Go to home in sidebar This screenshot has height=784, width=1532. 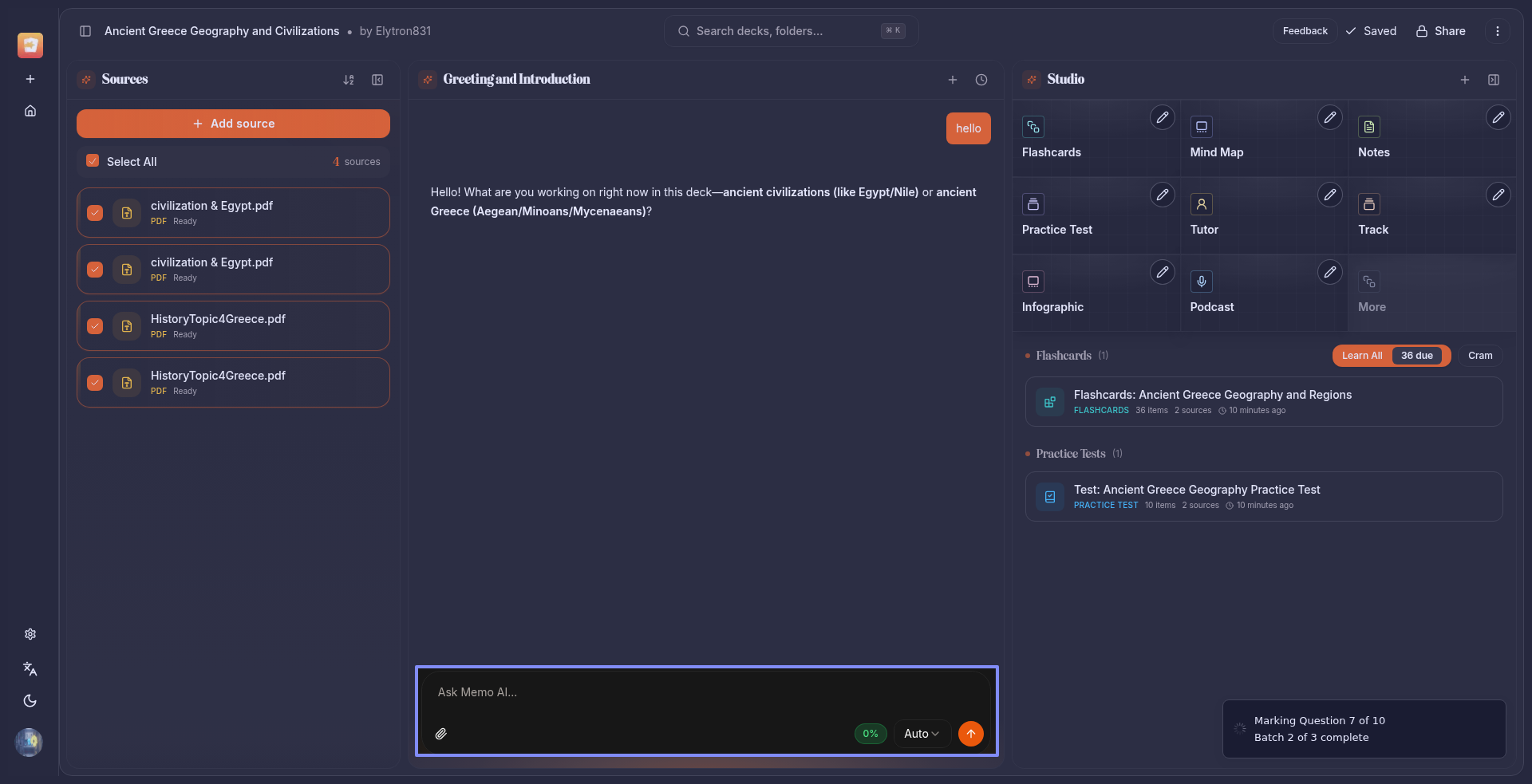[30, 111]
